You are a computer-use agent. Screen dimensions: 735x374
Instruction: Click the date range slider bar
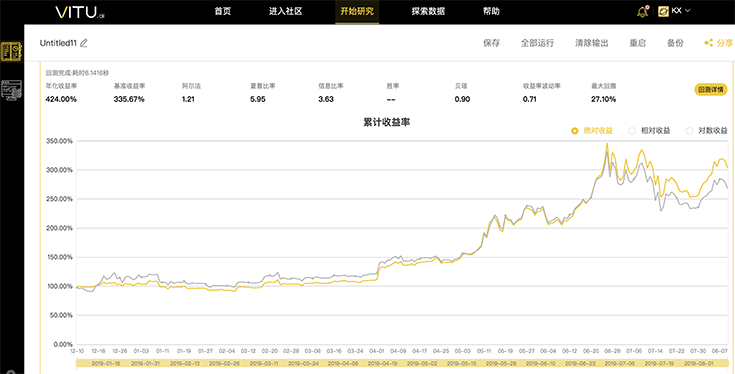click(x=402, y=363)
